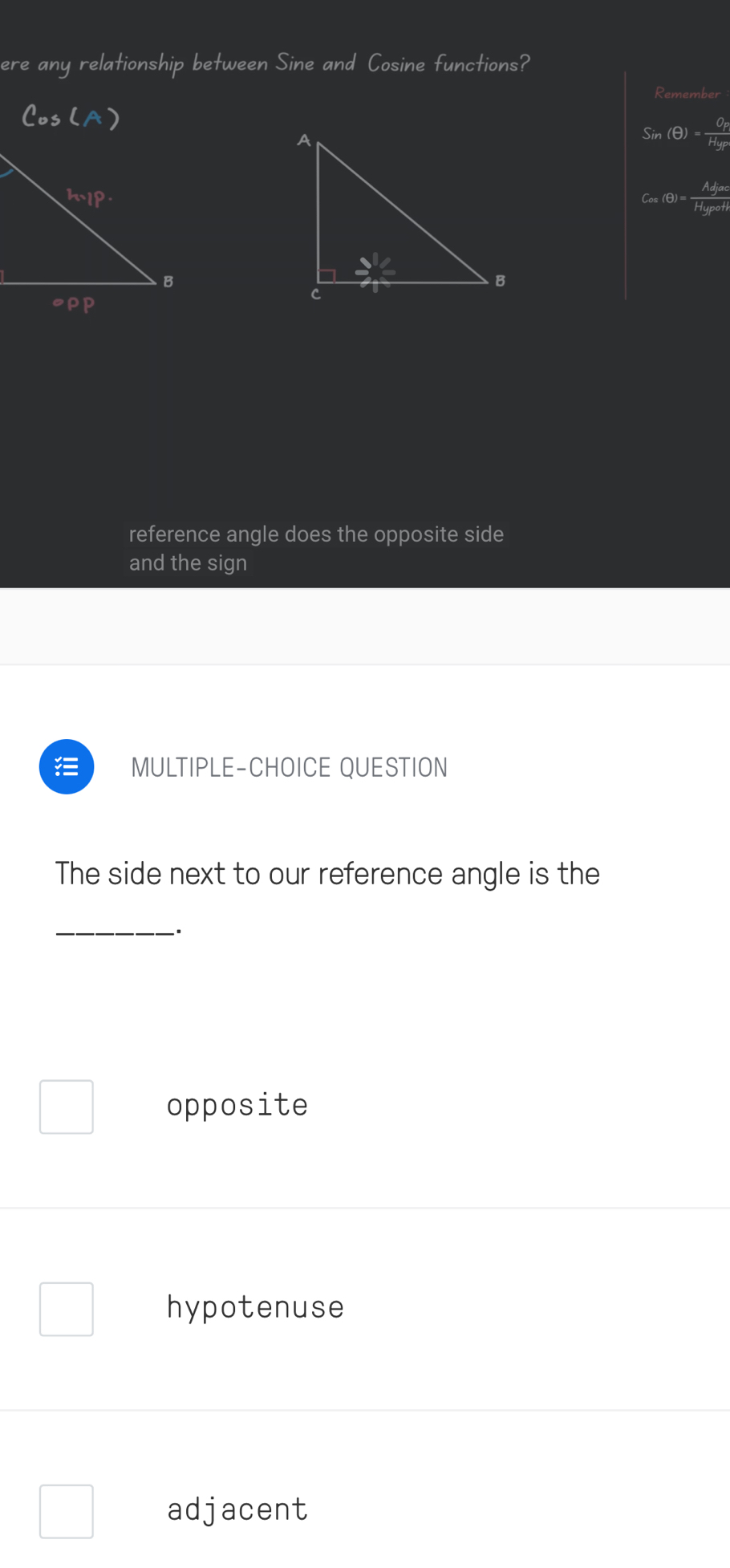
Task: Tap the vertex A label on the center triangle
Action: 303,140
